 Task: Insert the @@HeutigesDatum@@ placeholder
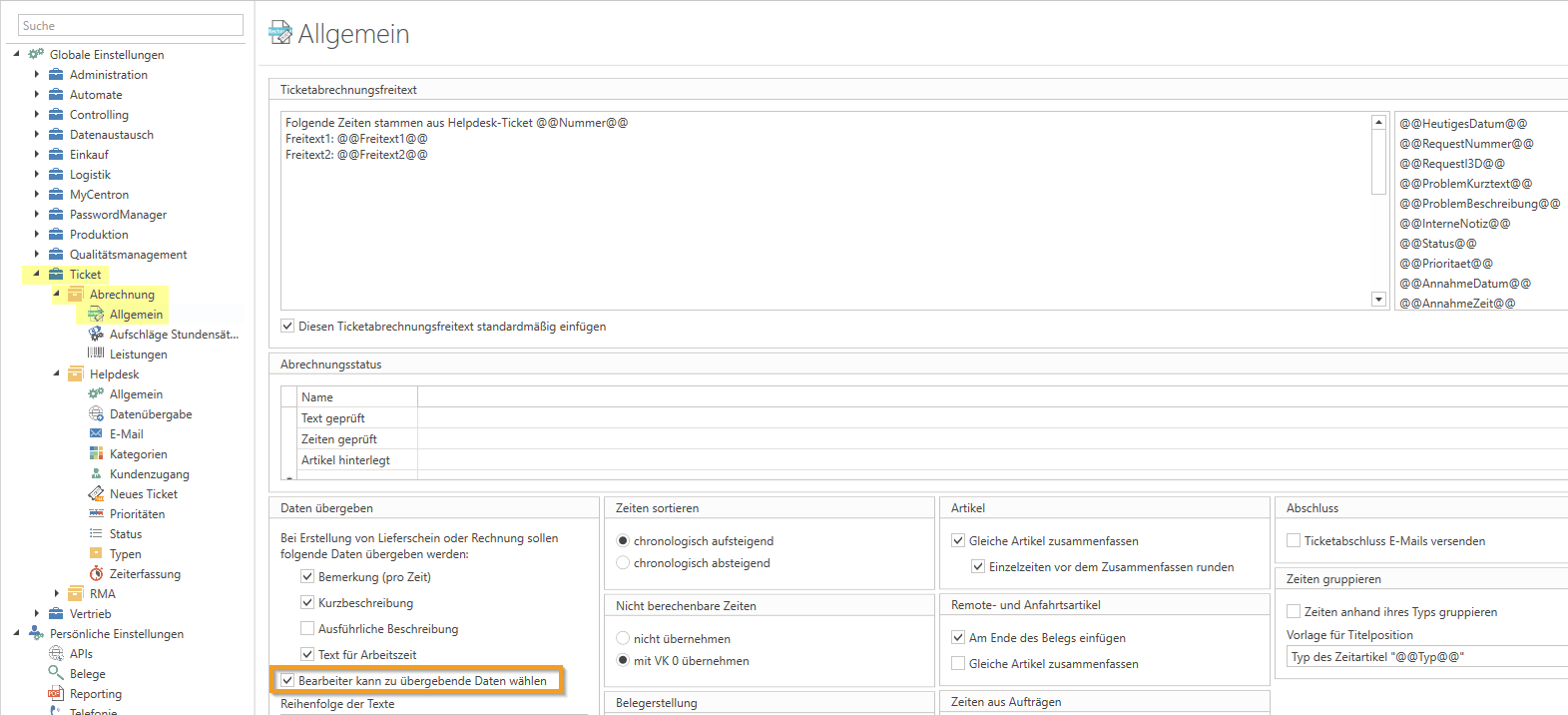tap(1463, 124)
